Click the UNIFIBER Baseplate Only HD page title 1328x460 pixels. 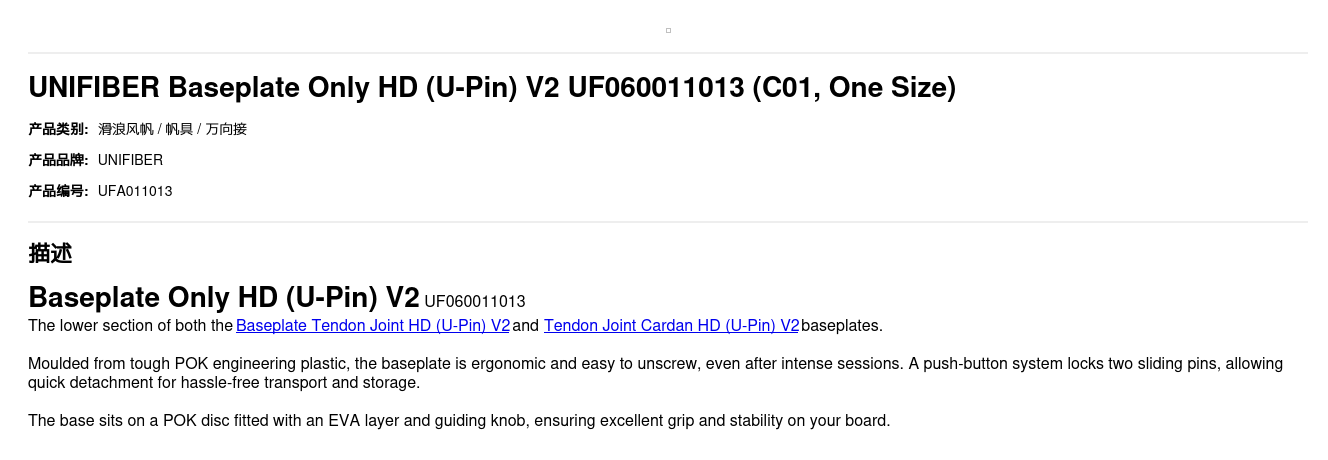[x=492, y=88]
